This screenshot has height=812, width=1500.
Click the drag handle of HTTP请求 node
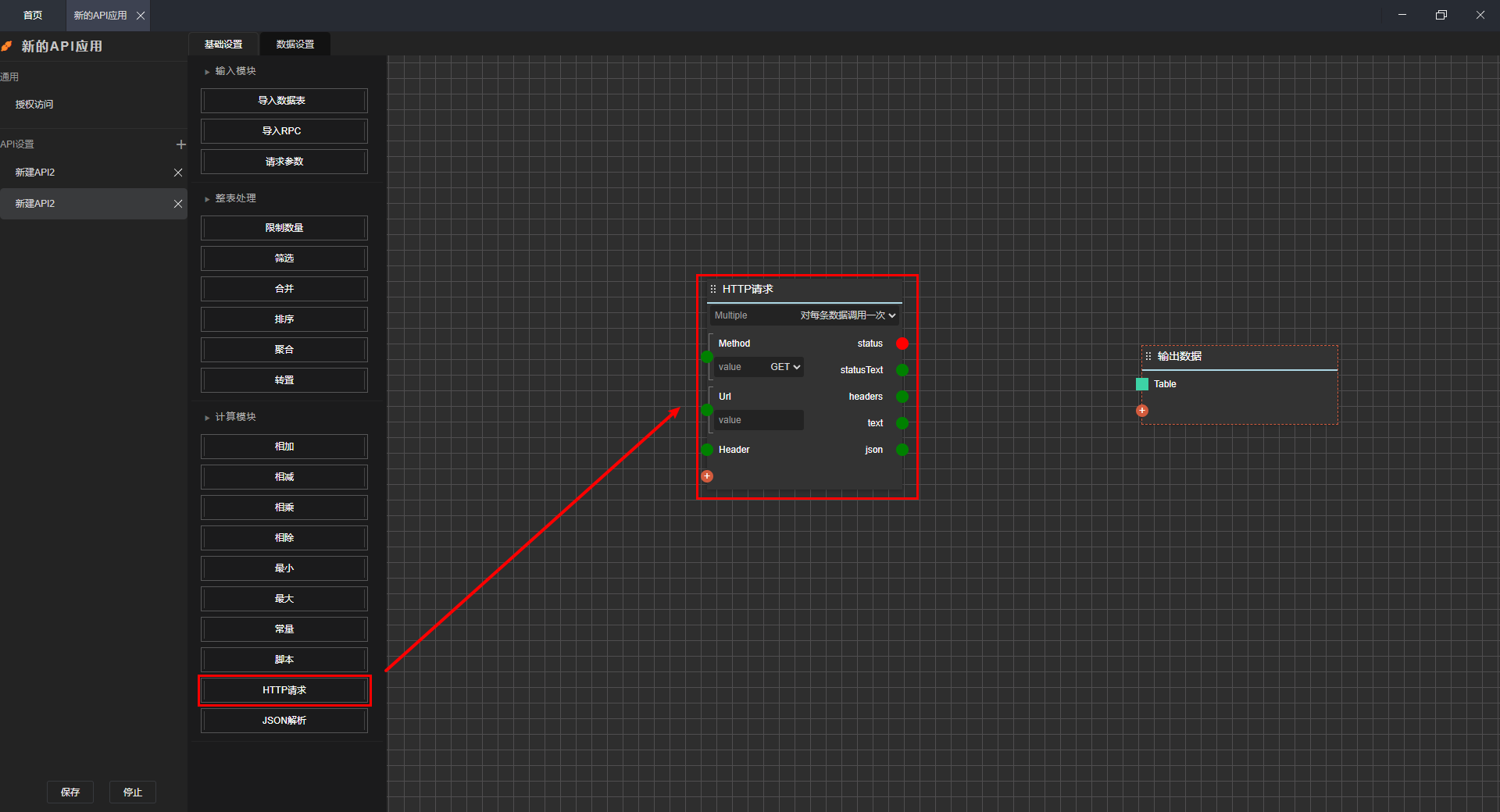click(x=712, y=289)
